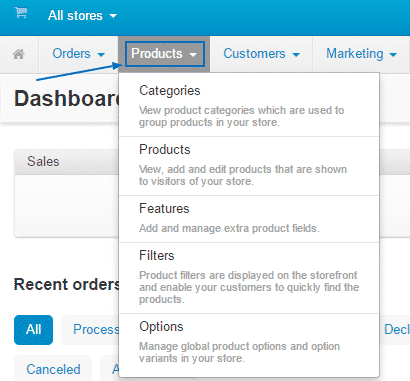Click the Dashboard page title
The image size is (410, 381).
click(66, 99)
